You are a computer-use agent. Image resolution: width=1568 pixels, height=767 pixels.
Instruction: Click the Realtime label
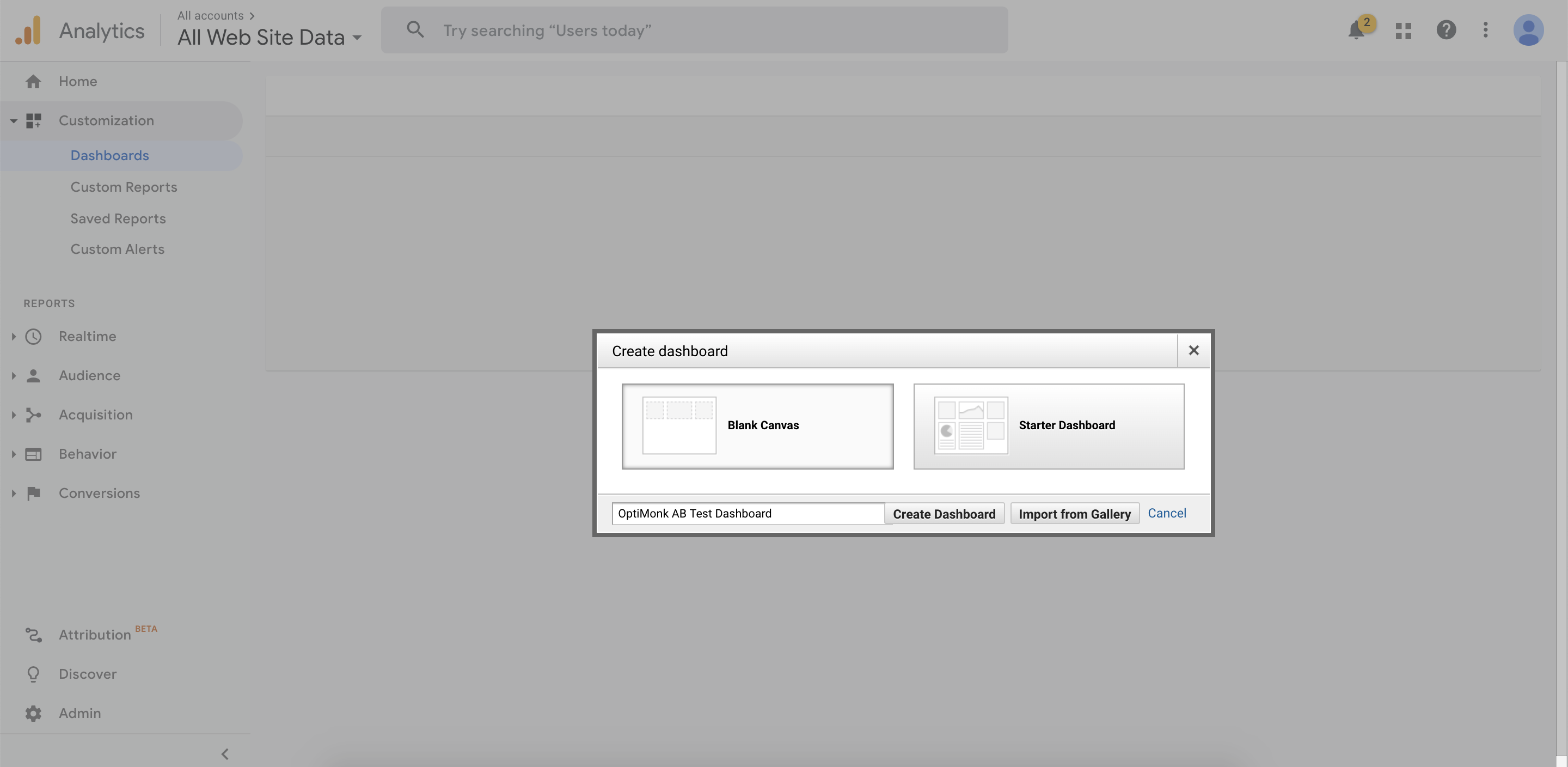pyautogui.click(x=88, y=336)
